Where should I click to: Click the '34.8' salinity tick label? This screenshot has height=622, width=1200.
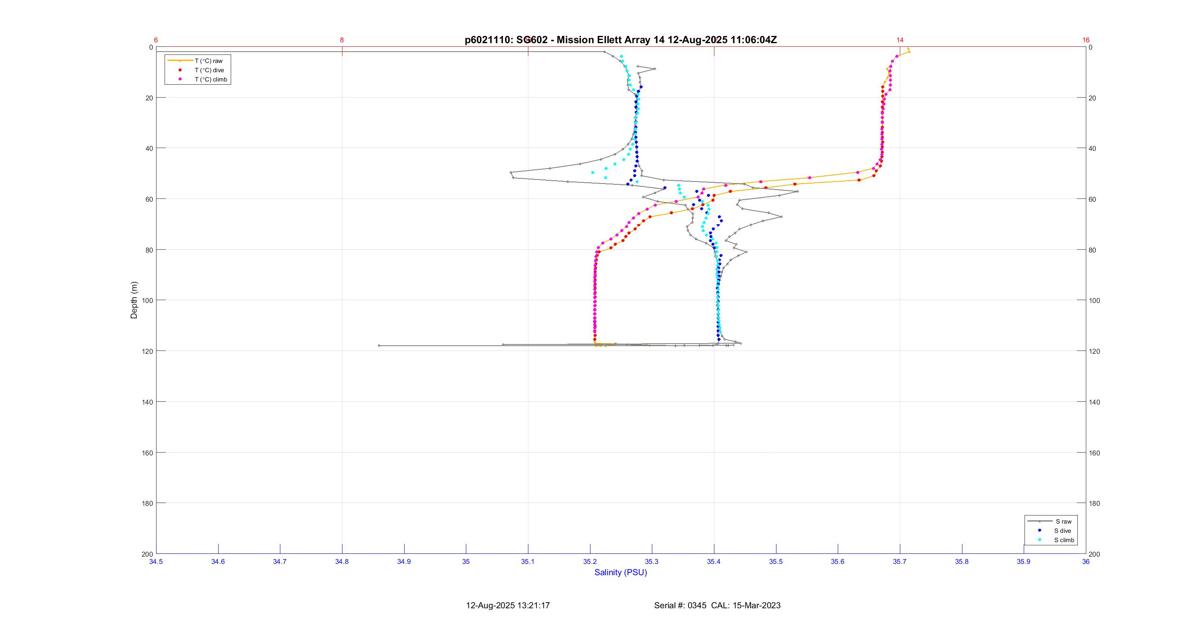[342, 562]
